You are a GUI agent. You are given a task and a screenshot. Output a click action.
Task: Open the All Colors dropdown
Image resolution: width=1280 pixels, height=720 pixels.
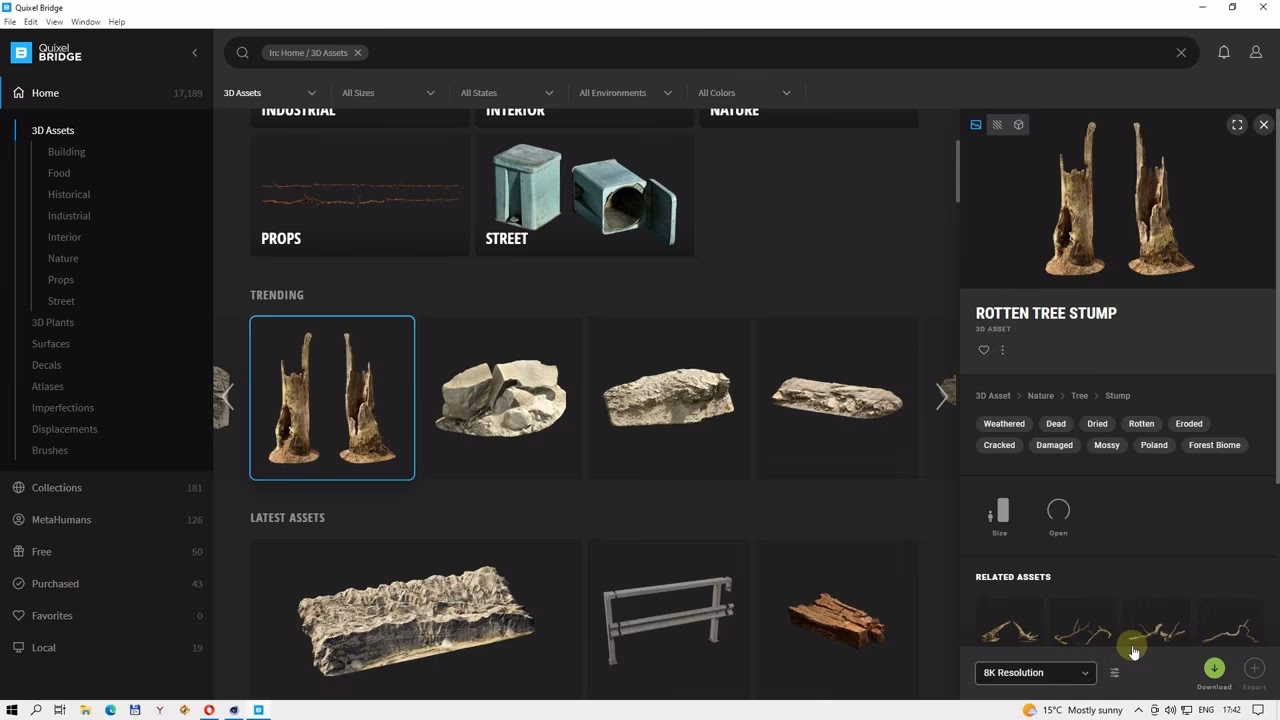[744, 93]
